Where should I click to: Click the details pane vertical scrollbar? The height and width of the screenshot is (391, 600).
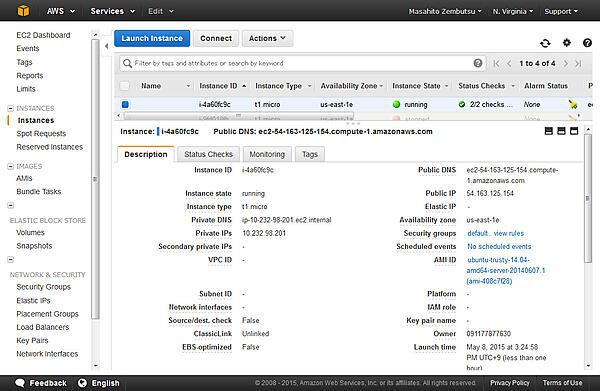(x=588, y=199)
